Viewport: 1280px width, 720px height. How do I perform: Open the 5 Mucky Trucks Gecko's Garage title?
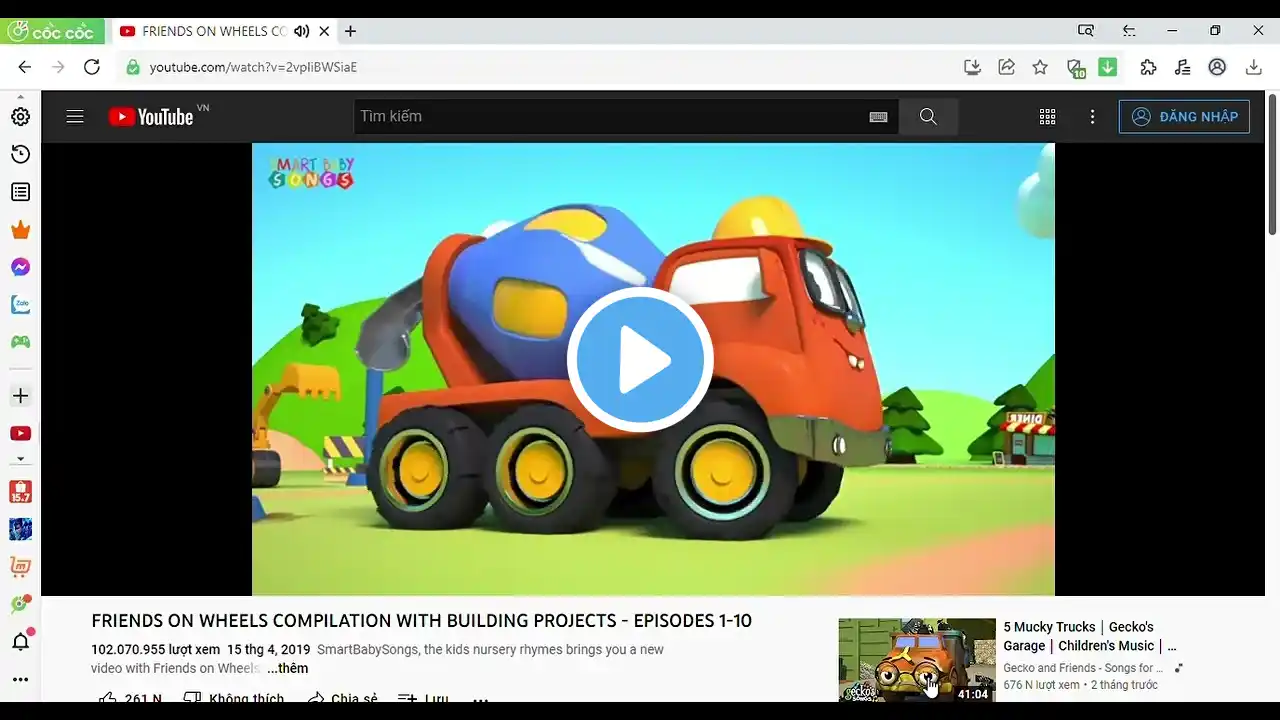1091,636
